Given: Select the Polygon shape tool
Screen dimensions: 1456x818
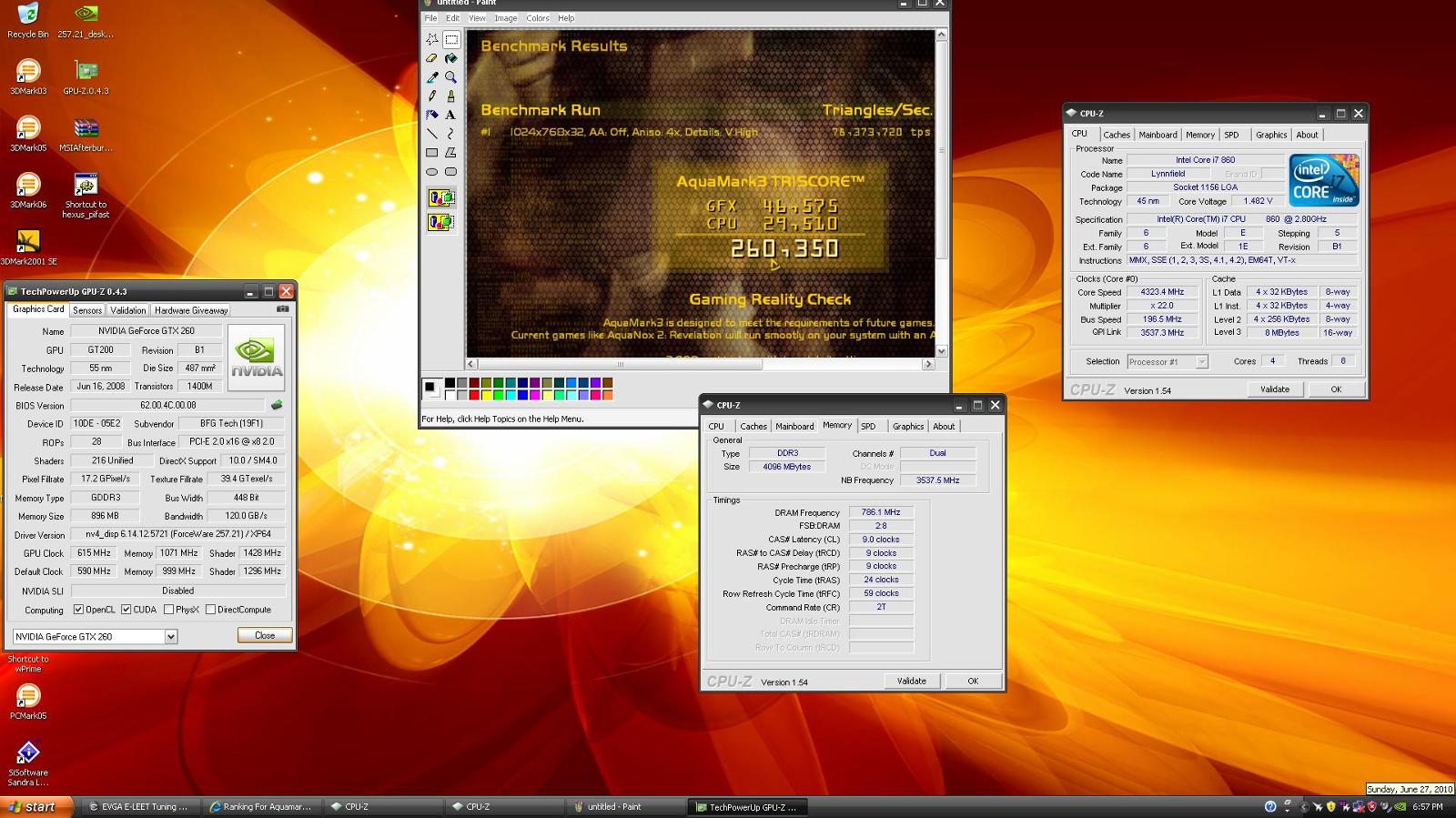Looking at the screenshot, I should coord(450,152).
